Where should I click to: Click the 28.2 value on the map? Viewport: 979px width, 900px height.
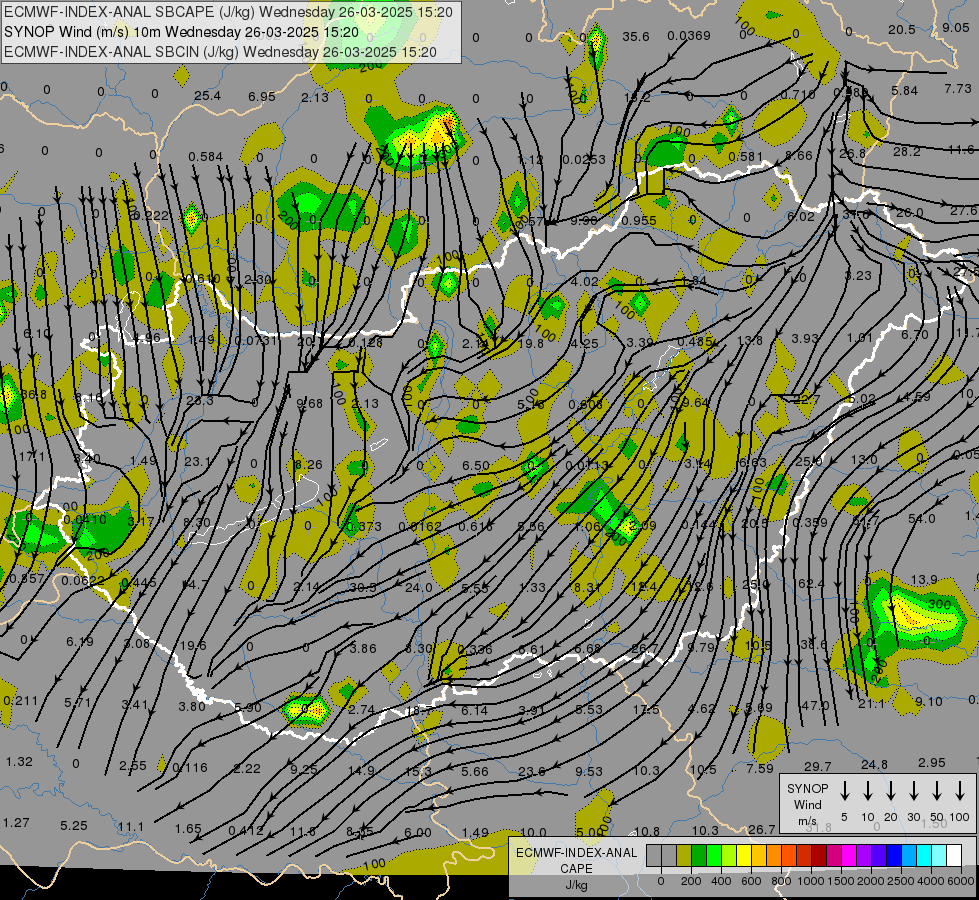click(907, 151)
